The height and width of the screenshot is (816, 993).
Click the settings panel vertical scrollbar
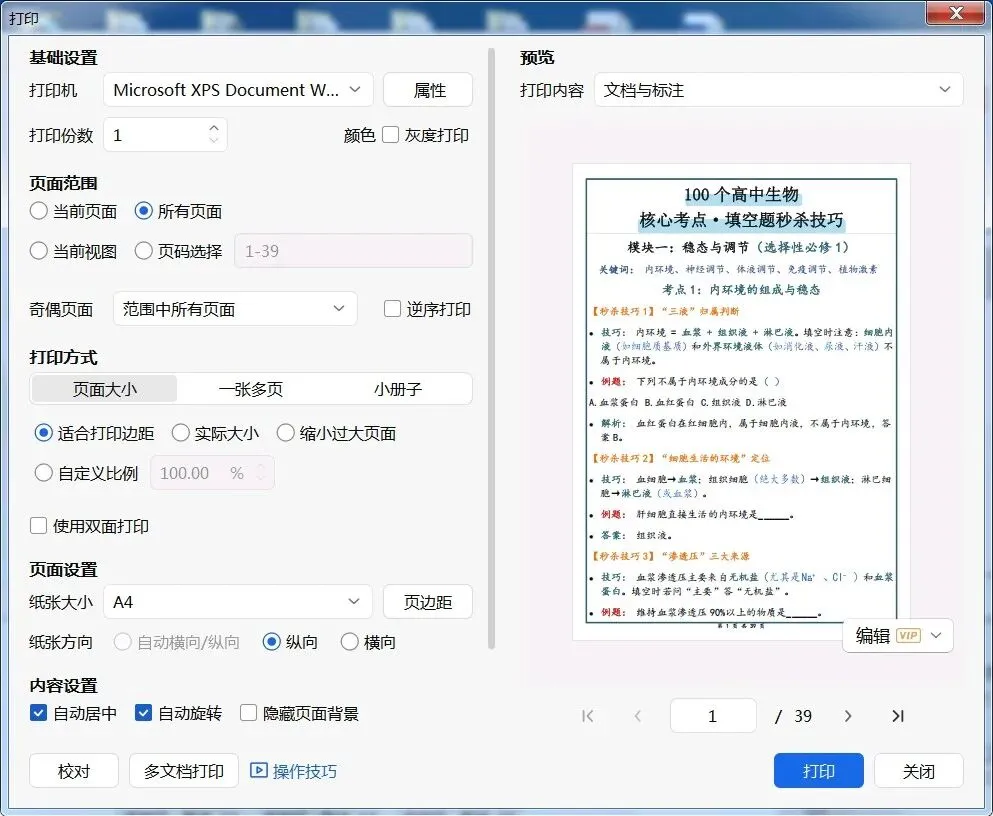(491, 348)
